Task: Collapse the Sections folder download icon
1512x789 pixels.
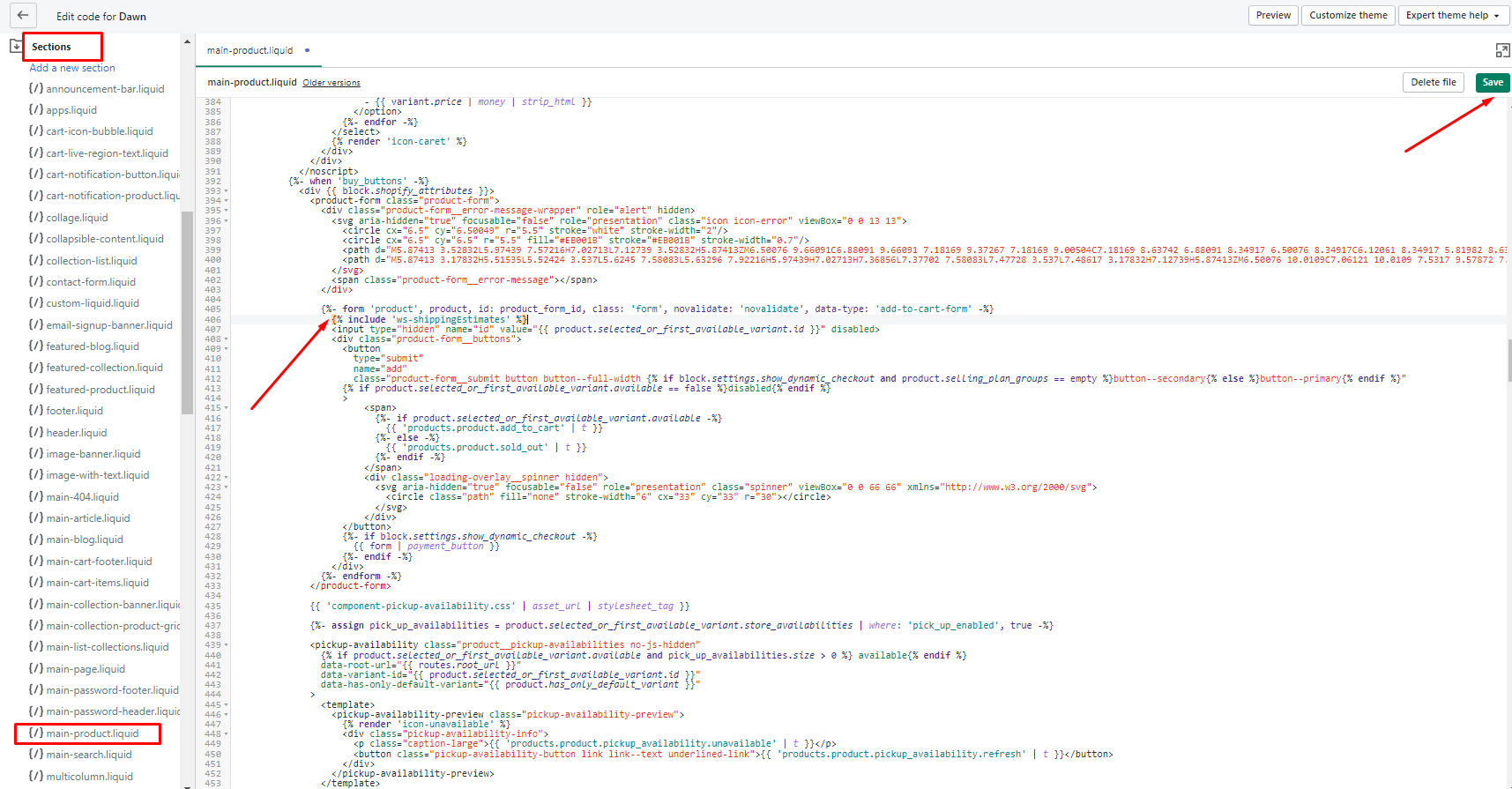Action: tap(16, 46)
